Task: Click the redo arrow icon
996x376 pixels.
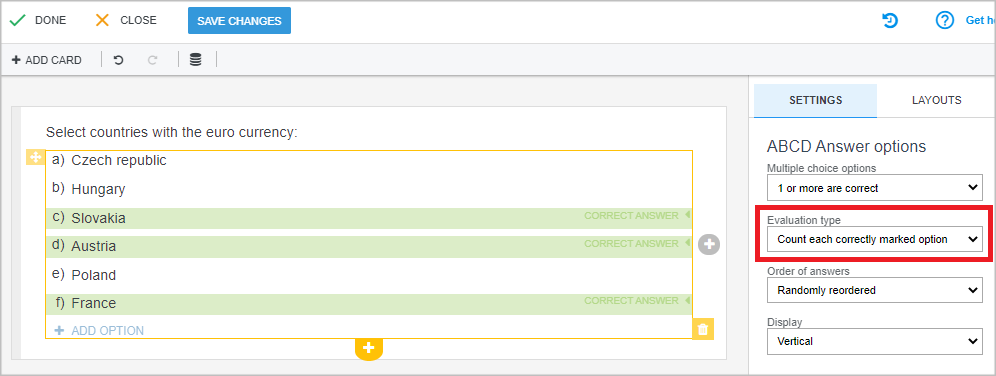Action: click(152, 60)
